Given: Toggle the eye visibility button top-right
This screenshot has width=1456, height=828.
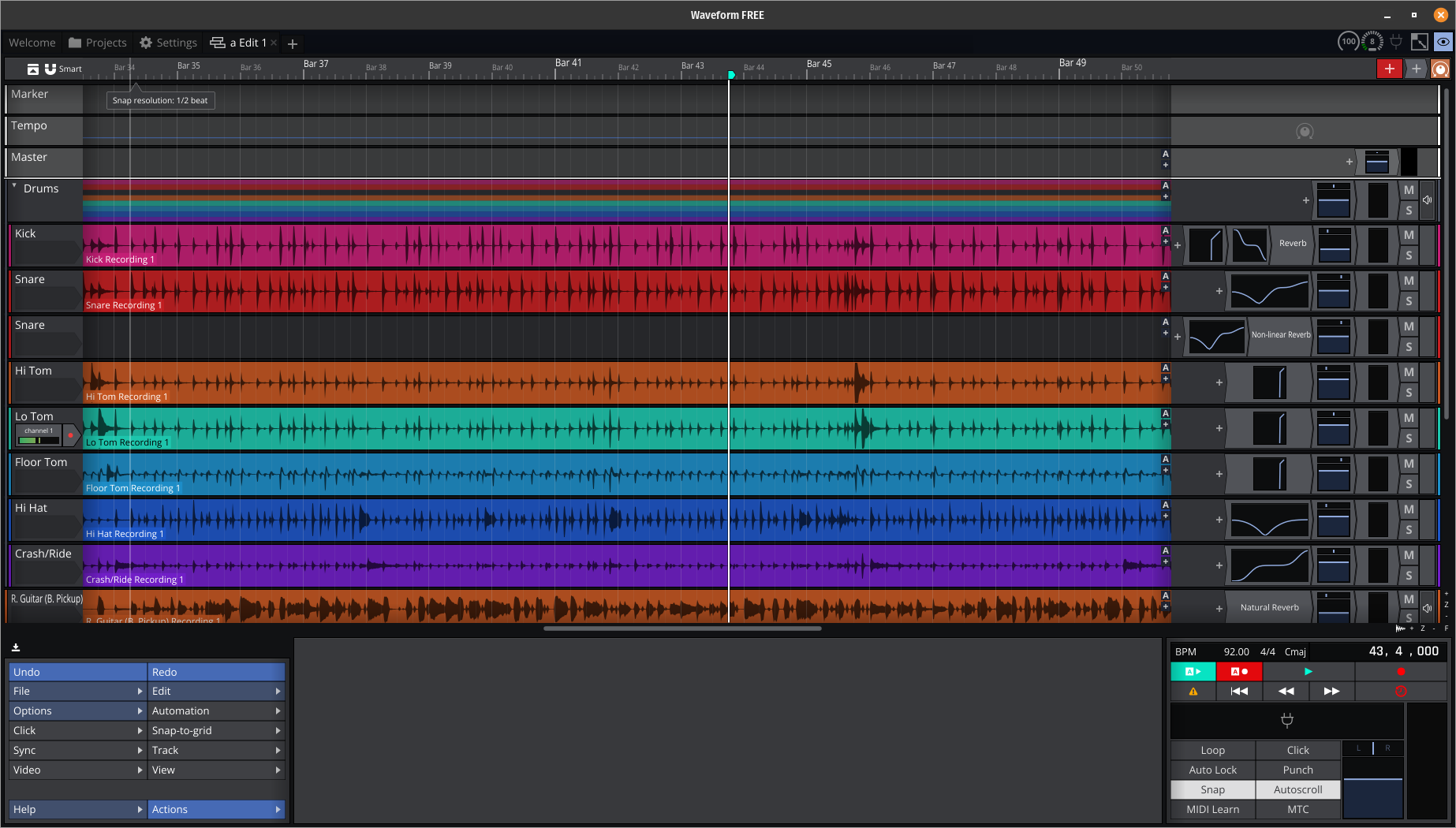Looking at the screenshot, I should (1443, 42).
